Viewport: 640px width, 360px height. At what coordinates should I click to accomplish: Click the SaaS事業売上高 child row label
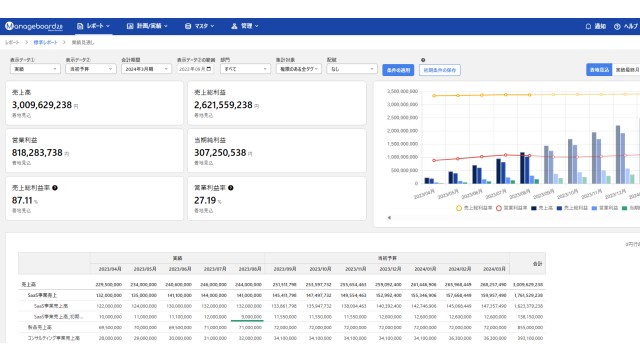[x=51, y=306]
